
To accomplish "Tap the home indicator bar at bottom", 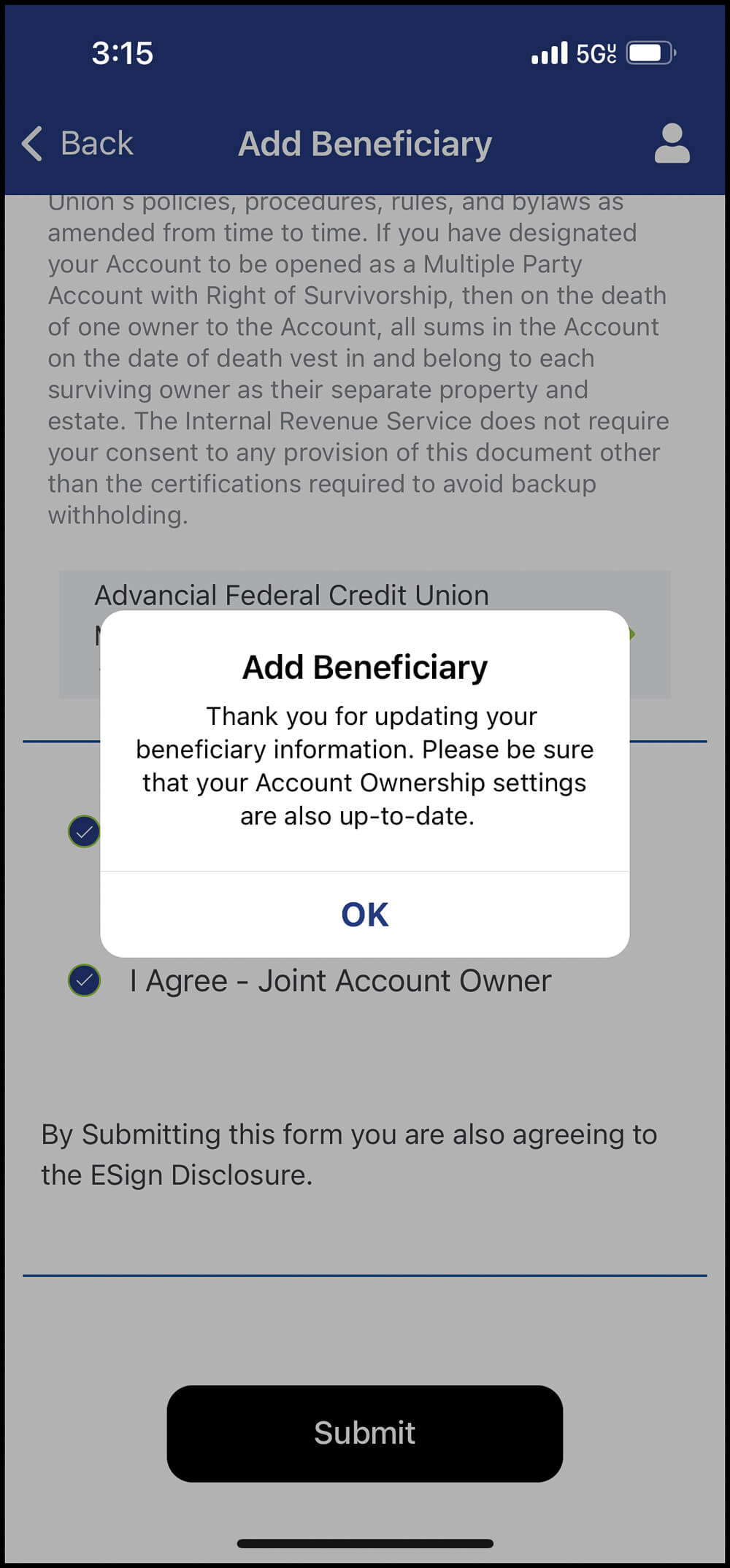I will [x=365, y=1543].
